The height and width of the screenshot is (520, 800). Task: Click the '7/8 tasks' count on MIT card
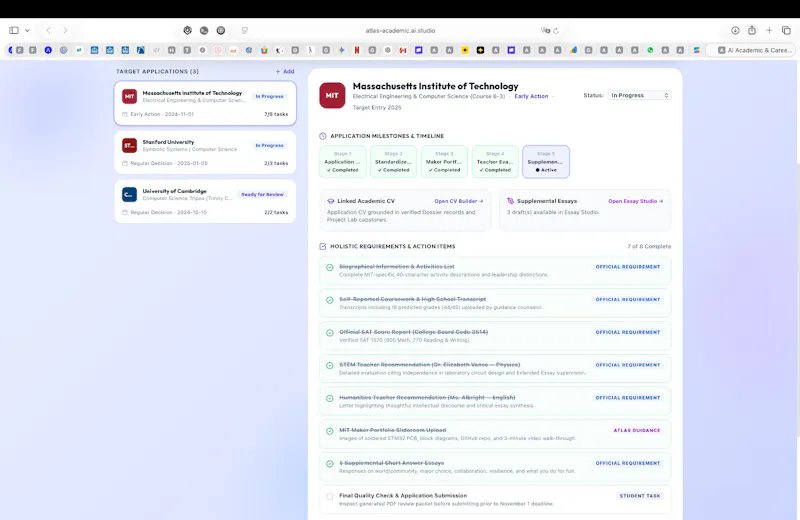coord(276,114)
